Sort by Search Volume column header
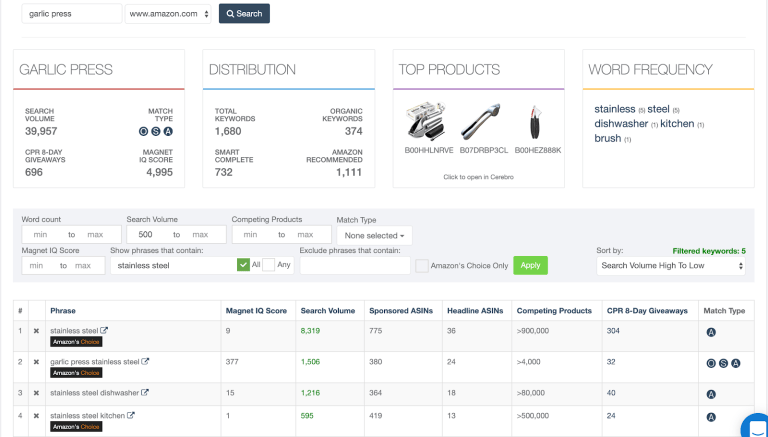The width and height of the screenshot is (768, 437). pos(328,311)
